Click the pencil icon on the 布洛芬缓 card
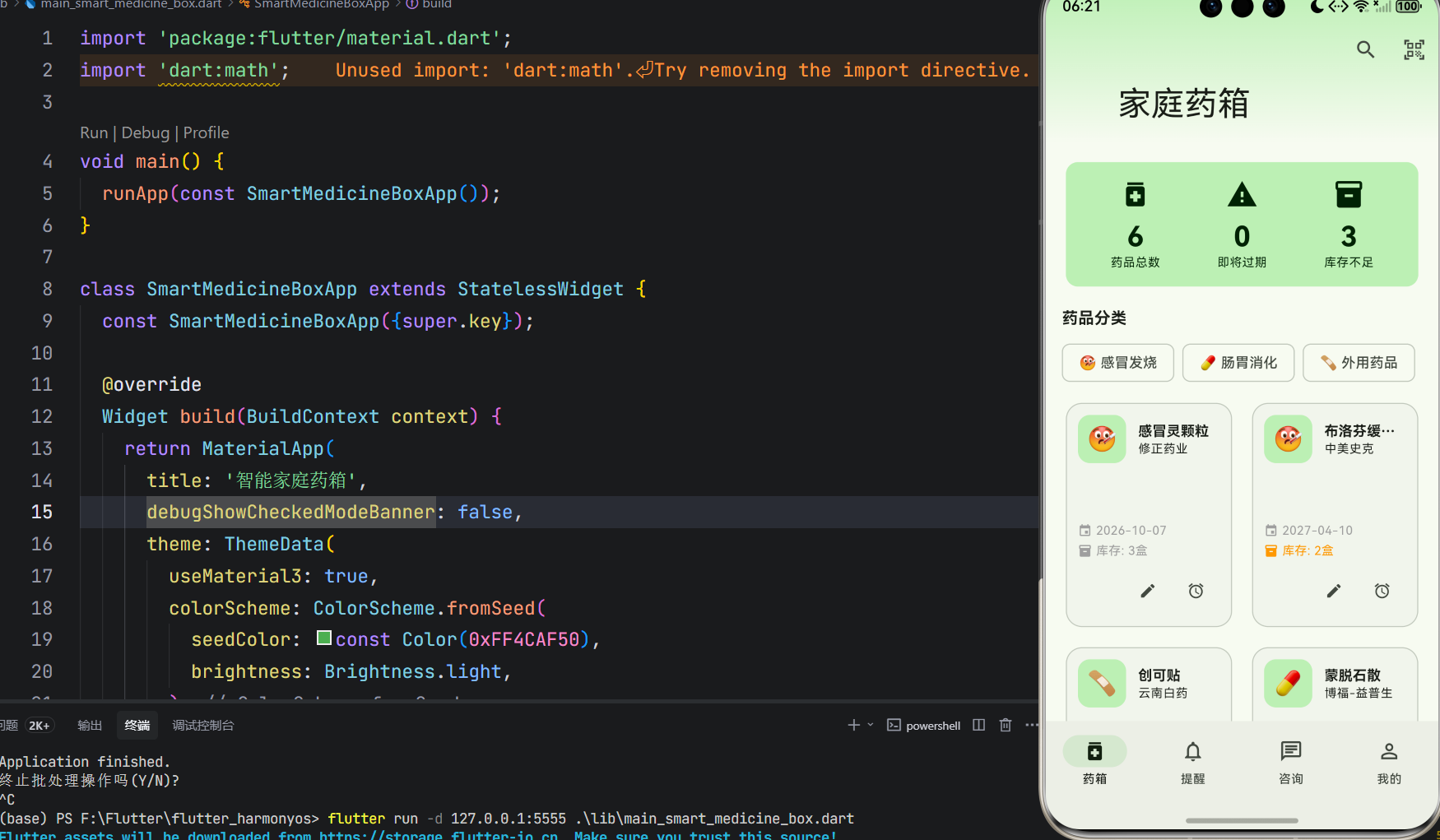 1334,591
